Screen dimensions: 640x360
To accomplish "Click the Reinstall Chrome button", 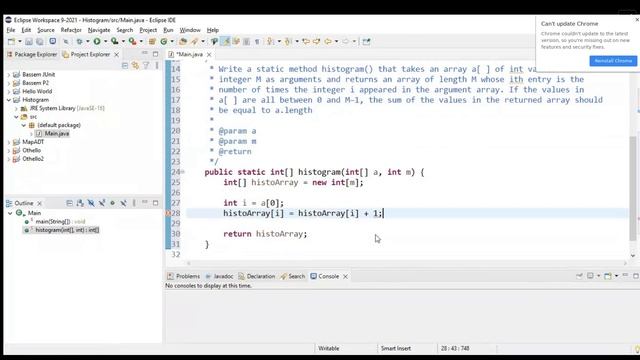I will pyautogui.click(x=613, y=61).
